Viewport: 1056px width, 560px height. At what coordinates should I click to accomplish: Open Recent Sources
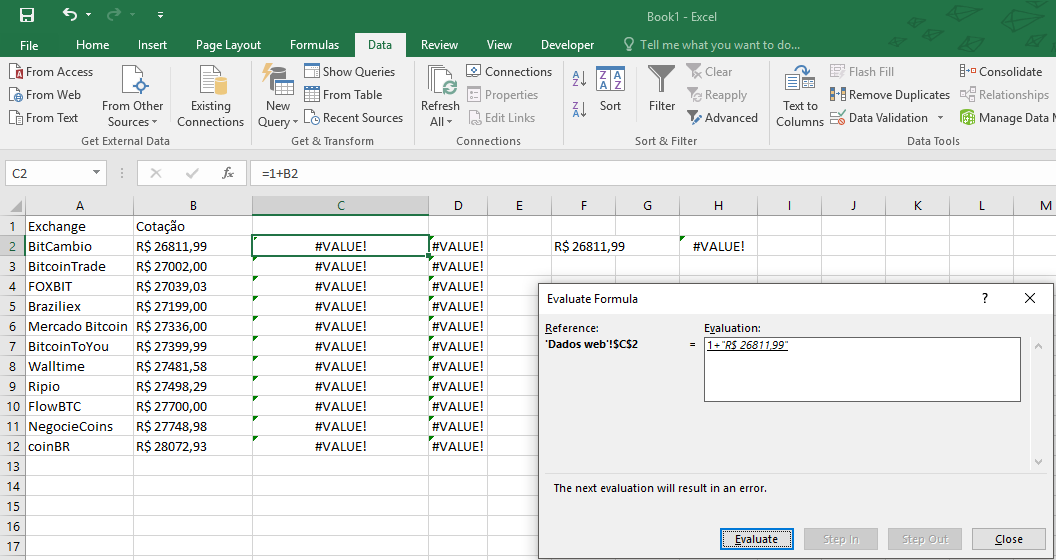[354, 118]
